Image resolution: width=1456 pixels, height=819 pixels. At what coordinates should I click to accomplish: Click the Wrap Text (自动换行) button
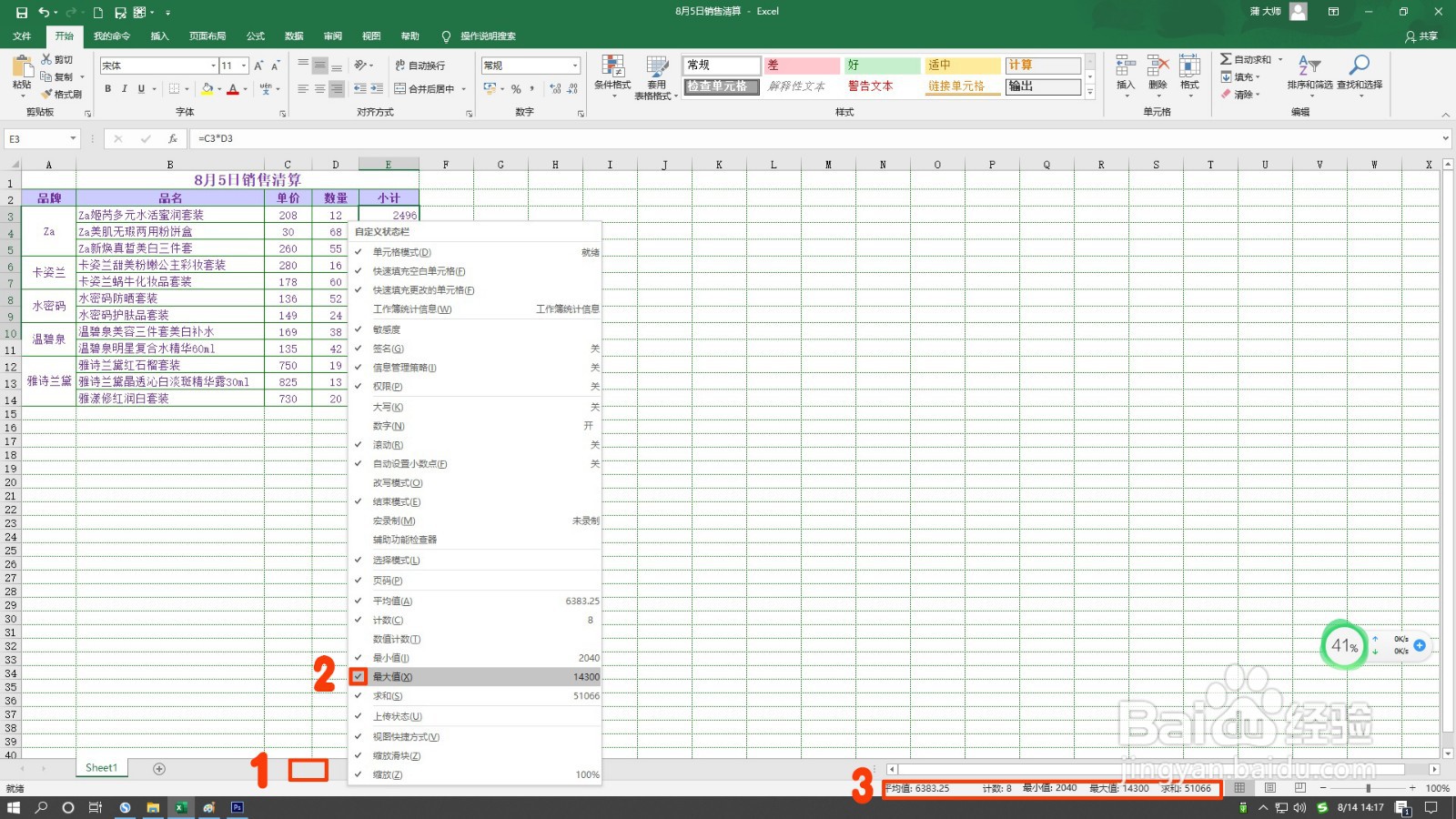click(420, 66)
